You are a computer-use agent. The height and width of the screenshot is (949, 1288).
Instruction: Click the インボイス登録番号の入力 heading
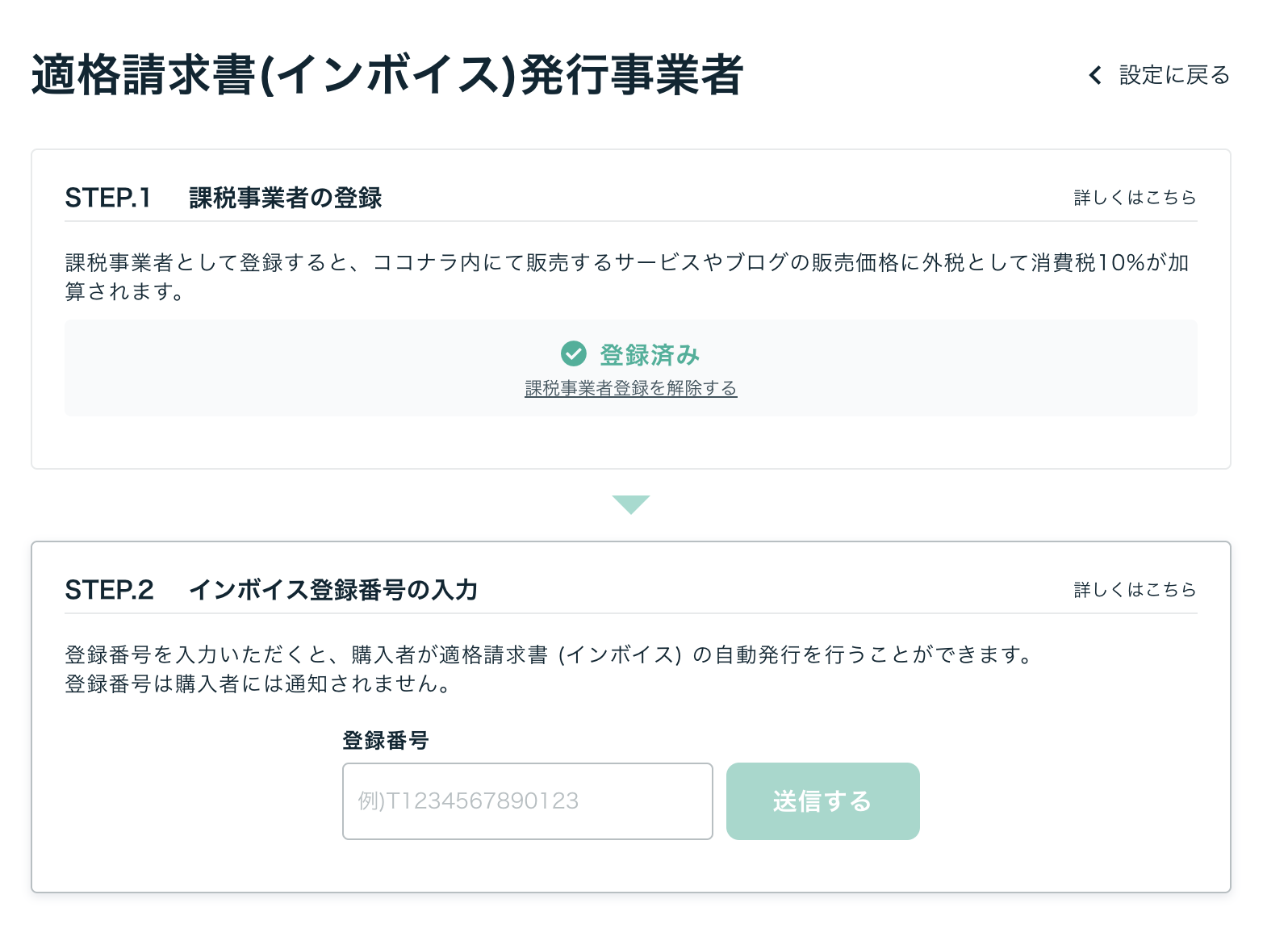332,590
